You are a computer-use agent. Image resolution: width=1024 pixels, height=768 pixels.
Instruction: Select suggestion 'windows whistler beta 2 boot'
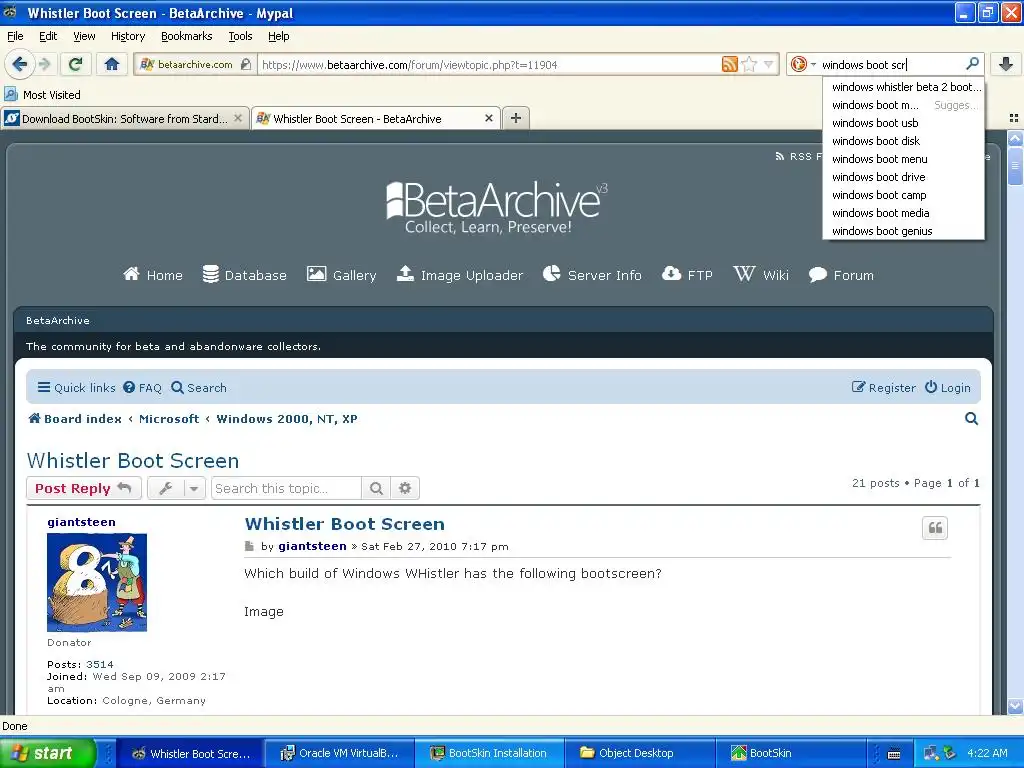[904, 87]
